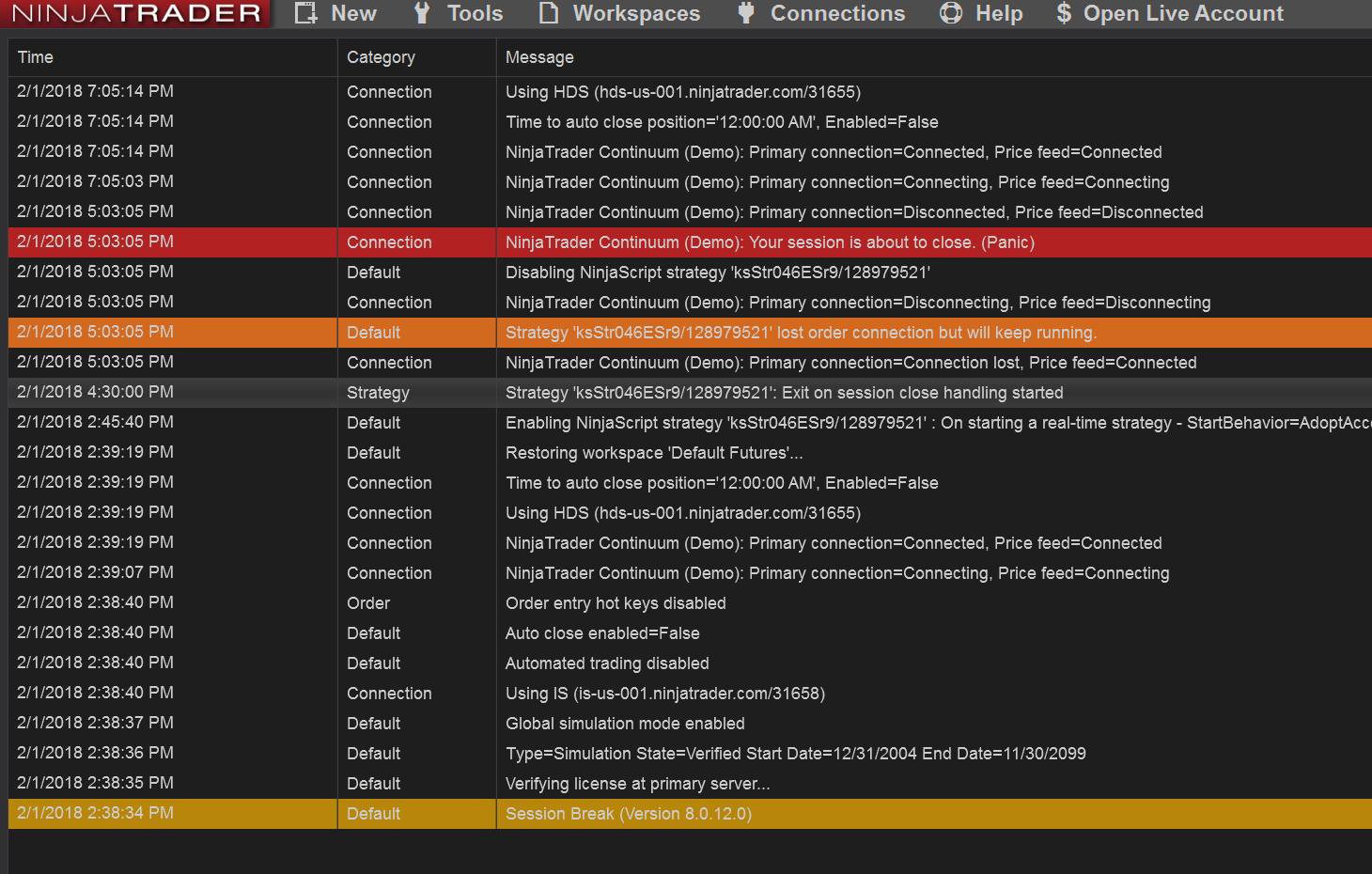Open the Connections menu
Image resolution: width=1372 pixels, height=874 pixels.
(x=837, y=13)
